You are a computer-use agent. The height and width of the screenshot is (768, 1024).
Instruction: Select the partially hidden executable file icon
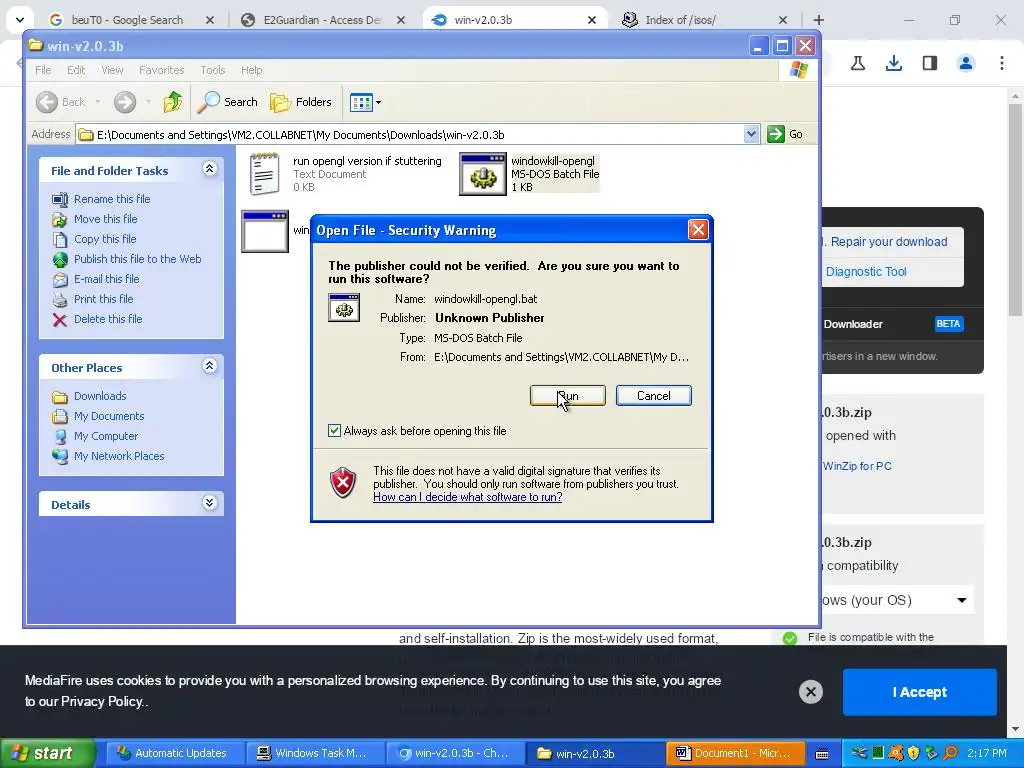click(x=265, y=231)
